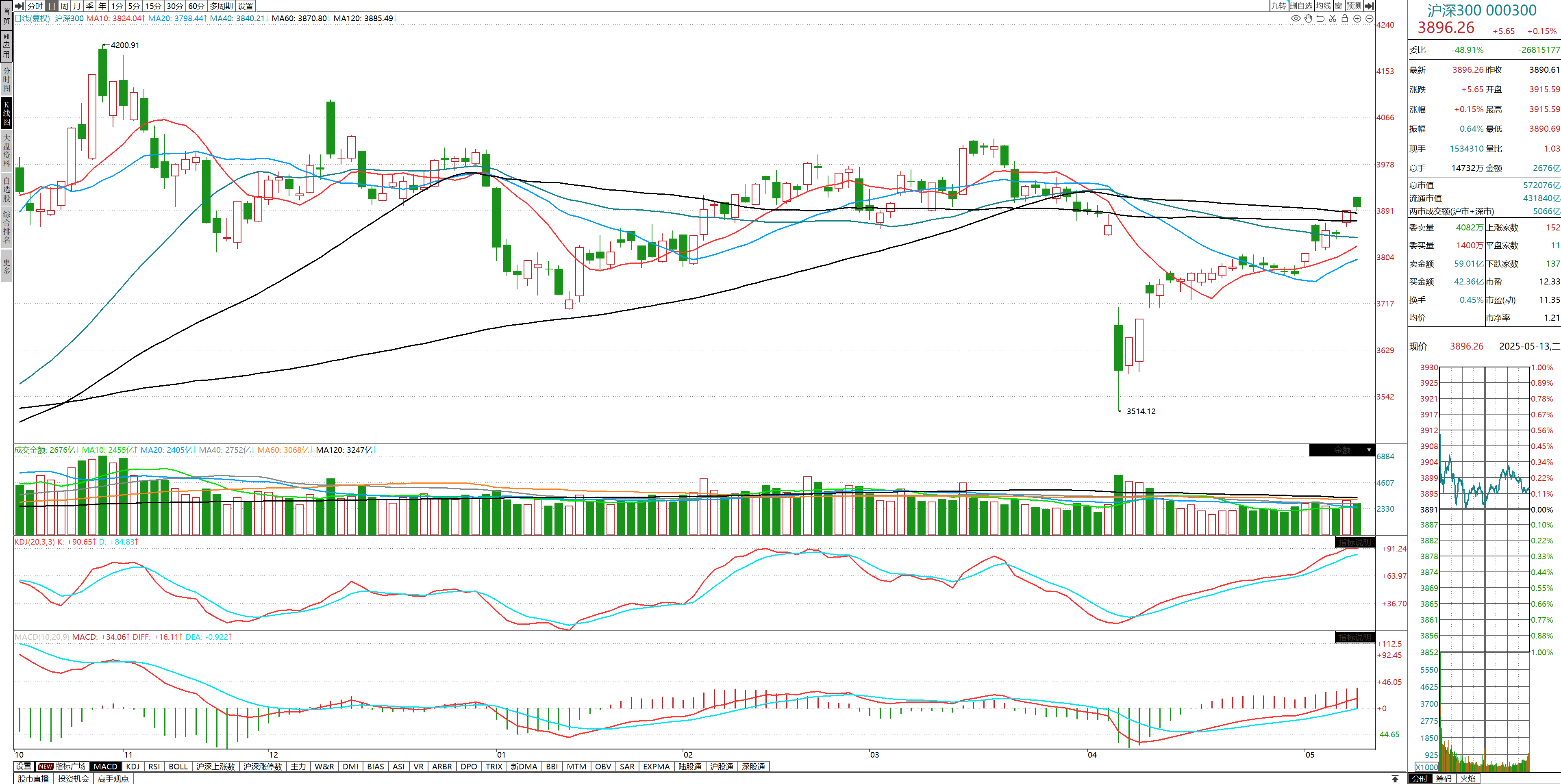1561x784 pixels.
Task: Select 主力 indicator tab
Action: click(x=298, y=767)
